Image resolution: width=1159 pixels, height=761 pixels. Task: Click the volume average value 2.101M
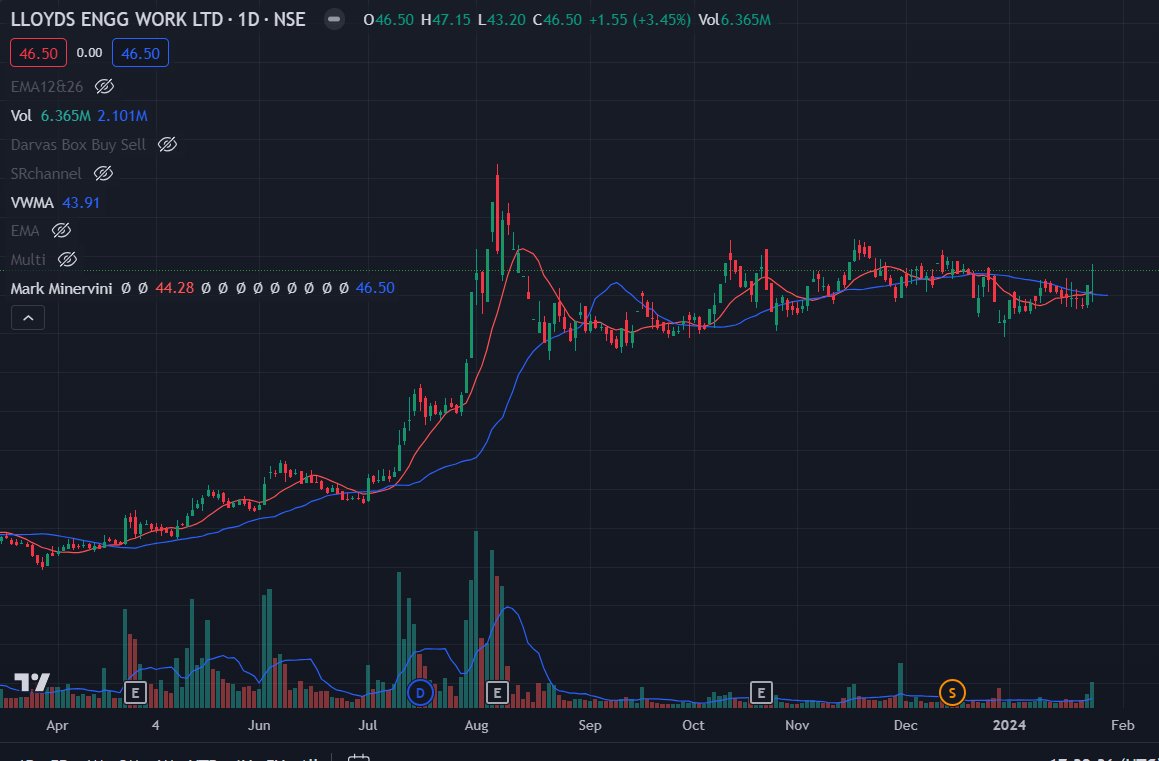pos(123,116)
